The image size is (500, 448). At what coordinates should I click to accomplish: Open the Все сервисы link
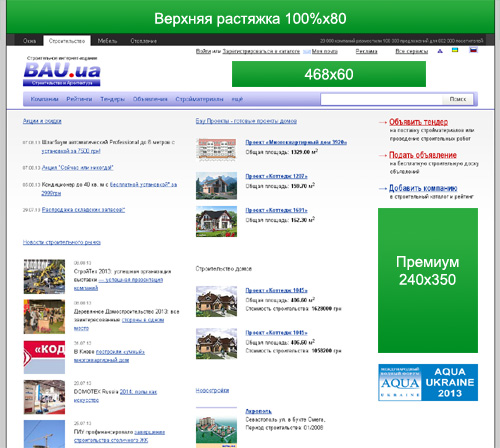point(412,51)
